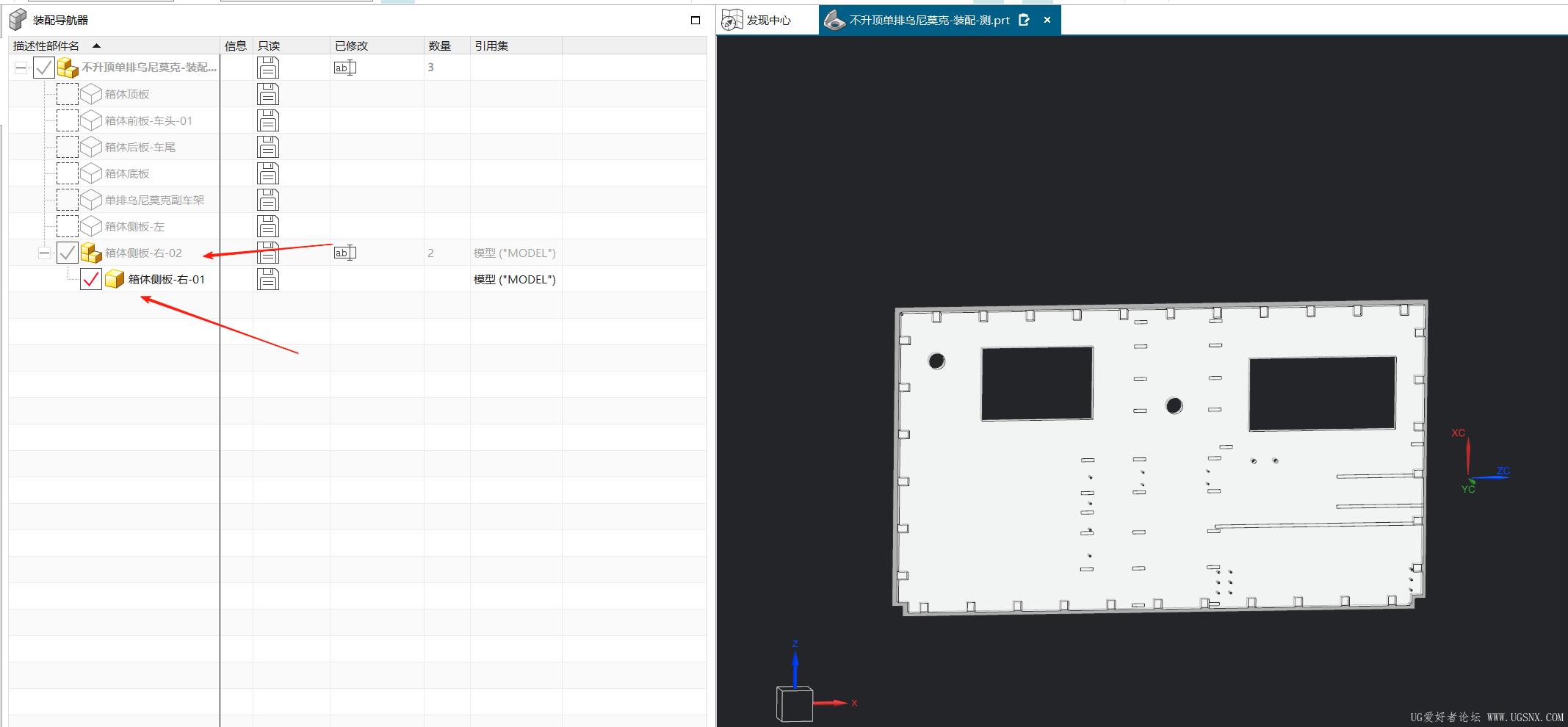Screen dimensions: 1568x727
Task: Select the 箱体后板-车尾 tree row
Action: click(140, 147)
